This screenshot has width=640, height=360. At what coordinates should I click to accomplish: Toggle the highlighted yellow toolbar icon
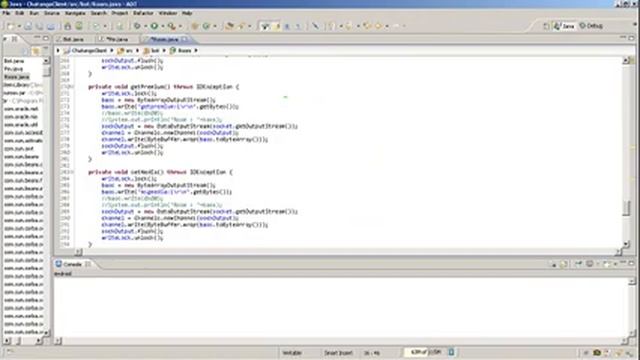276,26
